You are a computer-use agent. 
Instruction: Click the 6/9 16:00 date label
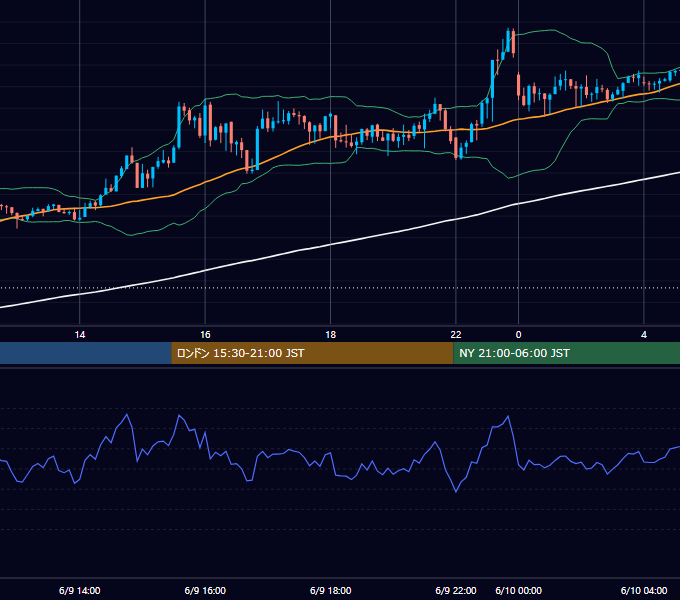pyautogui.click(x=205, y=590)
